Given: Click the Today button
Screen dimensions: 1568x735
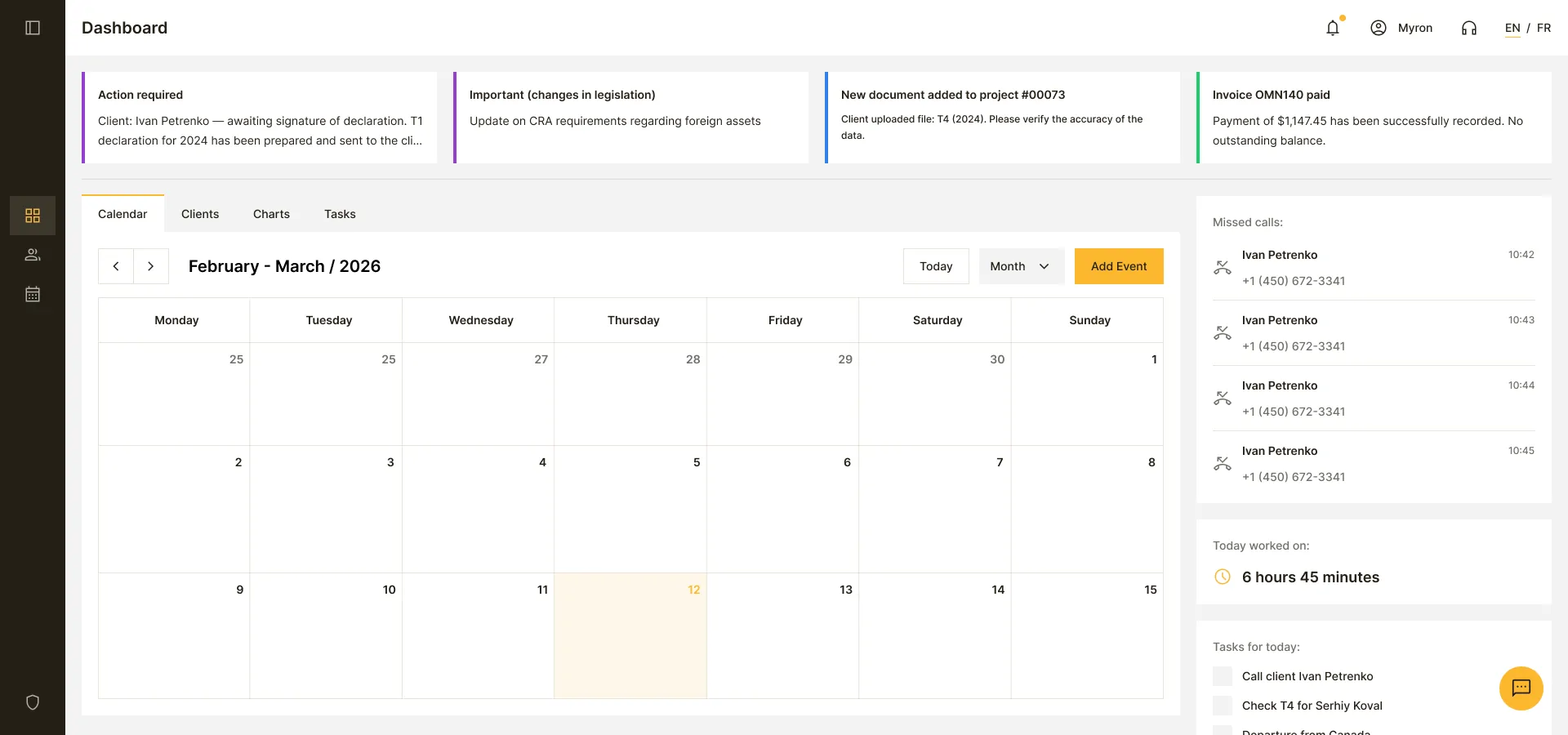Looking at the screenshot, I should pyautogui.click(x=936, y=266).
